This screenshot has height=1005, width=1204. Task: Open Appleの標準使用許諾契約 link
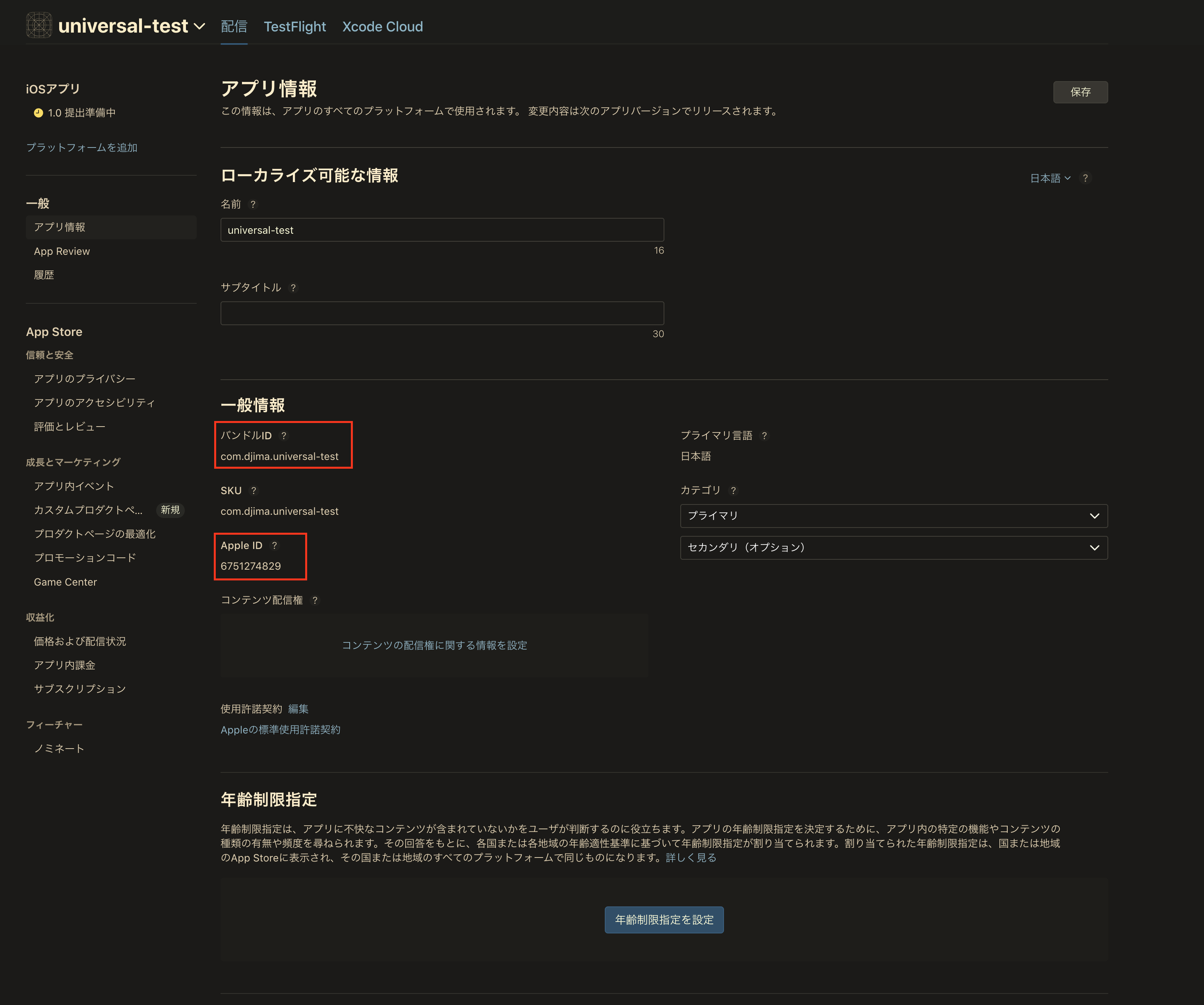tap(281, 729)
